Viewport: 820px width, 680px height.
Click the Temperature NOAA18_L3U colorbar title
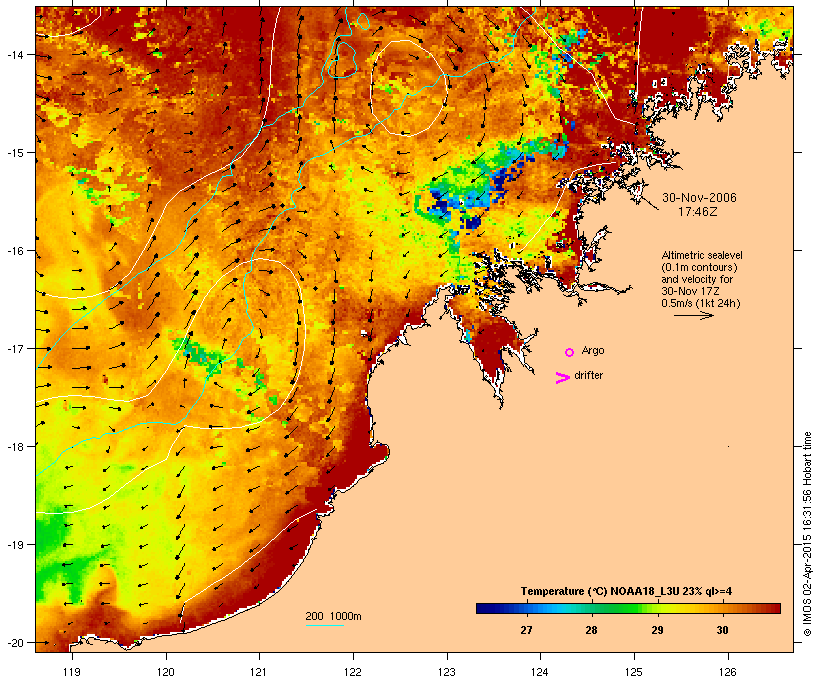(626, 591)
